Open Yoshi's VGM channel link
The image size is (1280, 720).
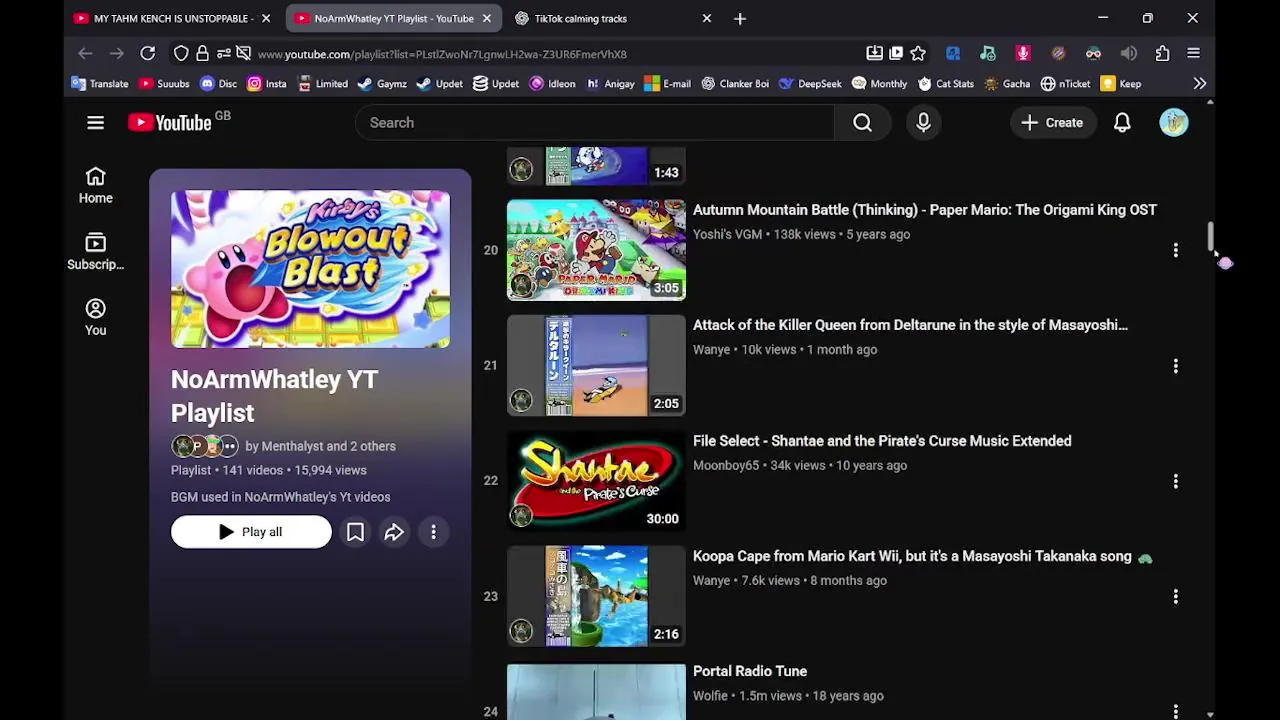(727, 234)
